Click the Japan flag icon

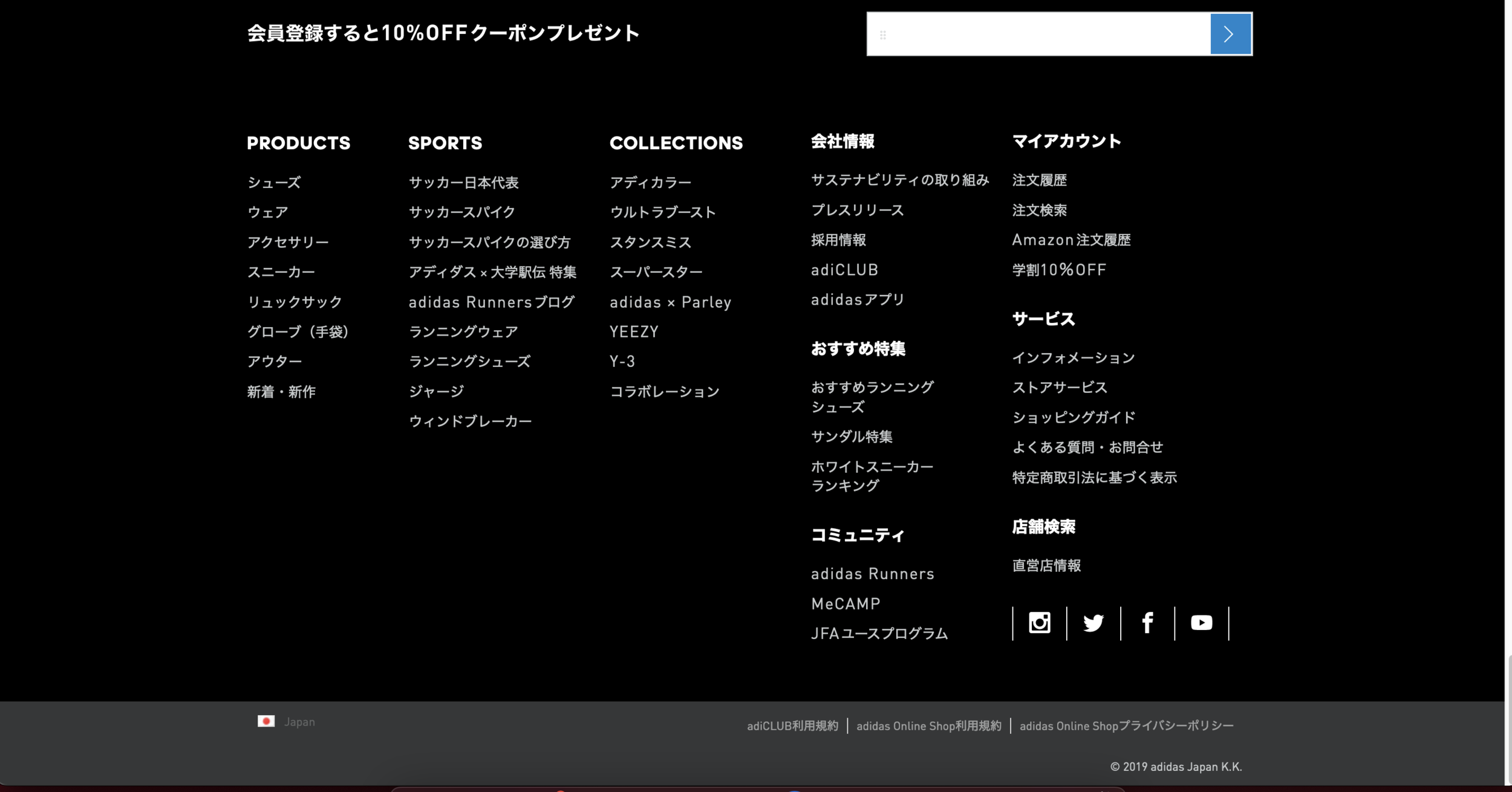coord(266,721)
